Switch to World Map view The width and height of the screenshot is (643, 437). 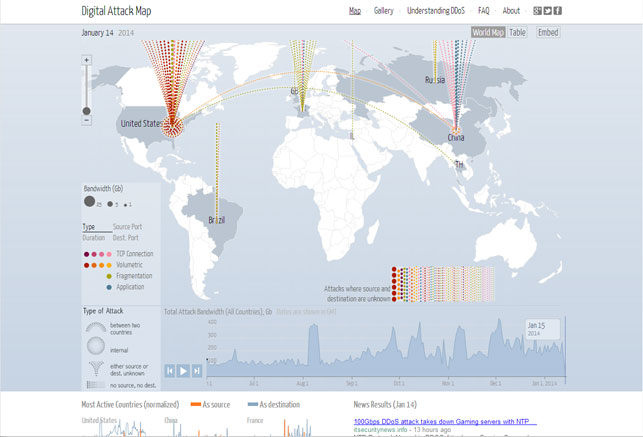point(488,33)
